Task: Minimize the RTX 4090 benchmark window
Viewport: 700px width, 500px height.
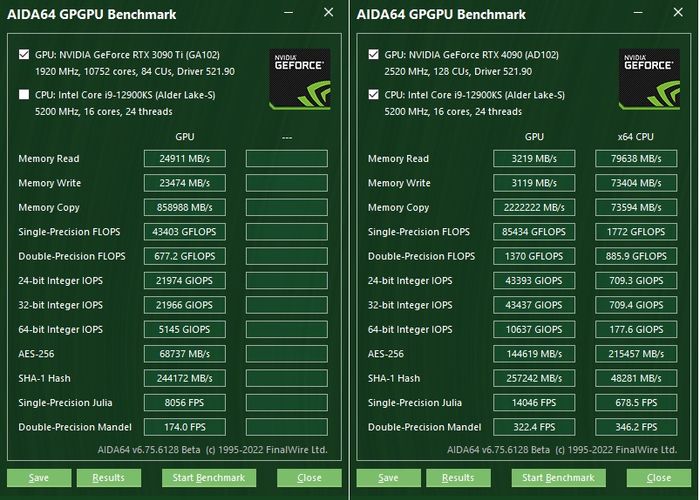Action: [x=638, y=12]
